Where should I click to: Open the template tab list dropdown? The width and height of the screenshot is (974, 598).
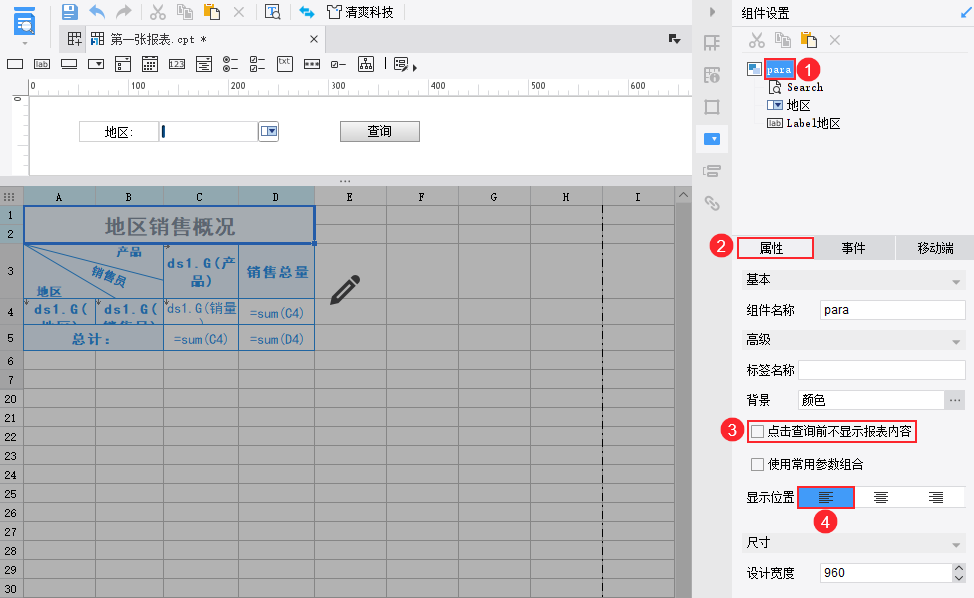click(x=675, y=39)
